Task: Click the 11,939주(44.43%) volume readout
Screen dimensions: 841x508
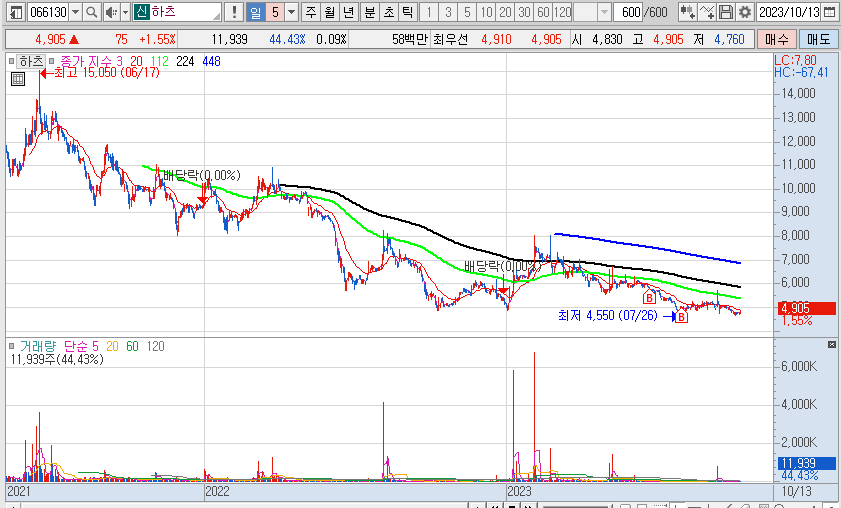Action: (56, 359)
